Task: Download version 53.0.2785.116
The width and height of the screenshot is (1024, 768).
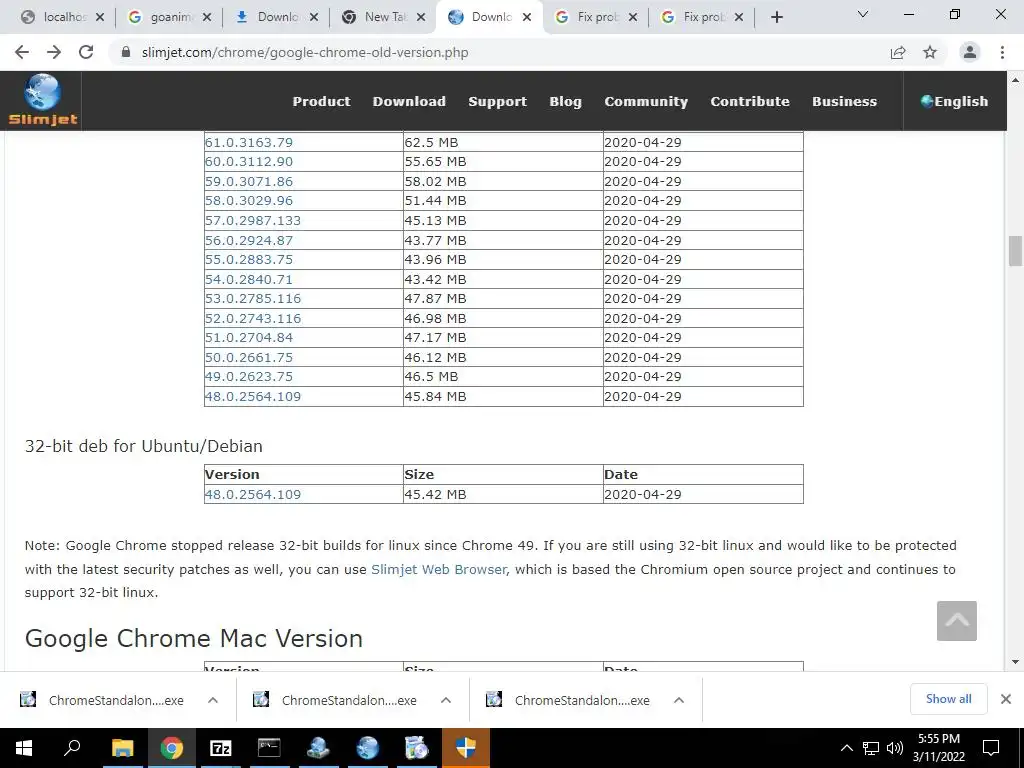Action: tap(253, 298)
